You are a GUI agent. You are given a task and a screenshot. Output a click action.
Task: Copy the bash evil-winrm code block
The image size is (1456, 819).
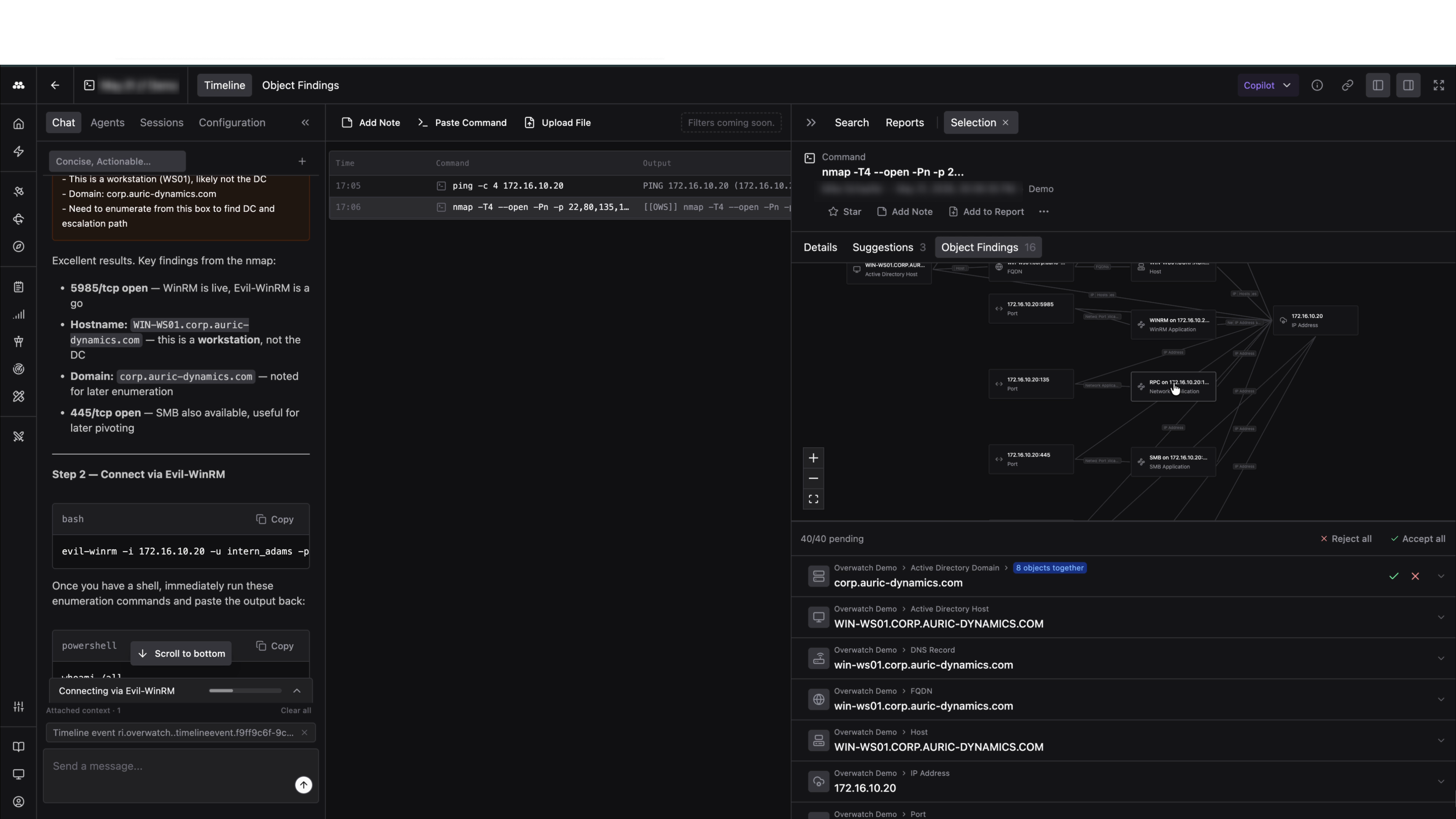click(275, 519)
